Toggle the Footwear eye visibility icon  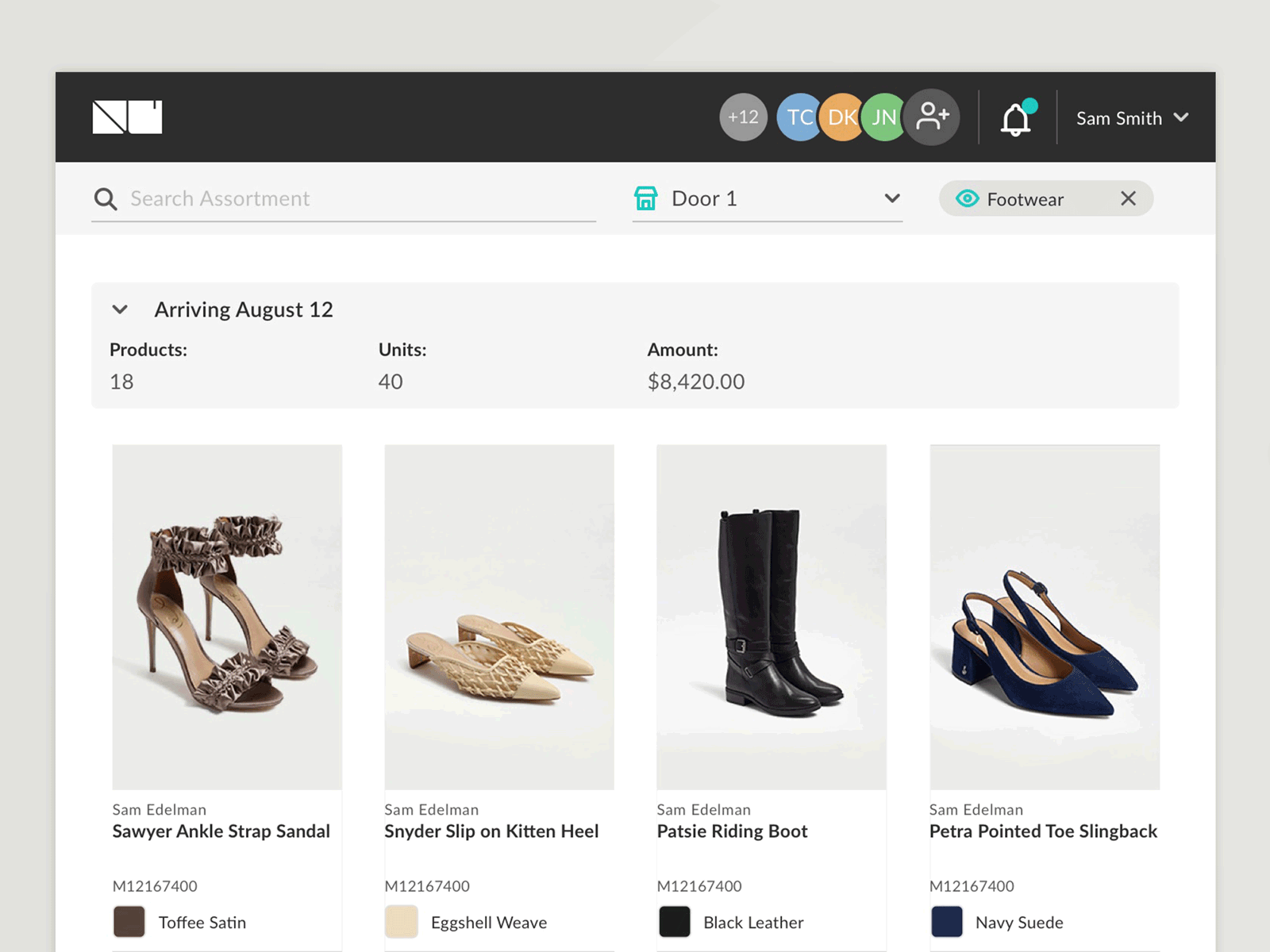(967, 198)
